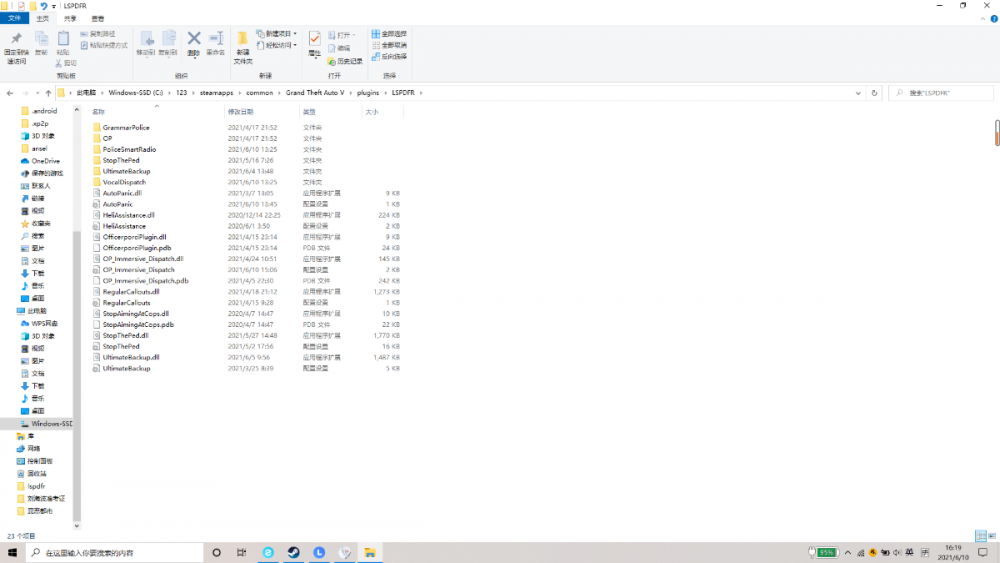Collapse the ribbon with the chevron

point(983,19)
